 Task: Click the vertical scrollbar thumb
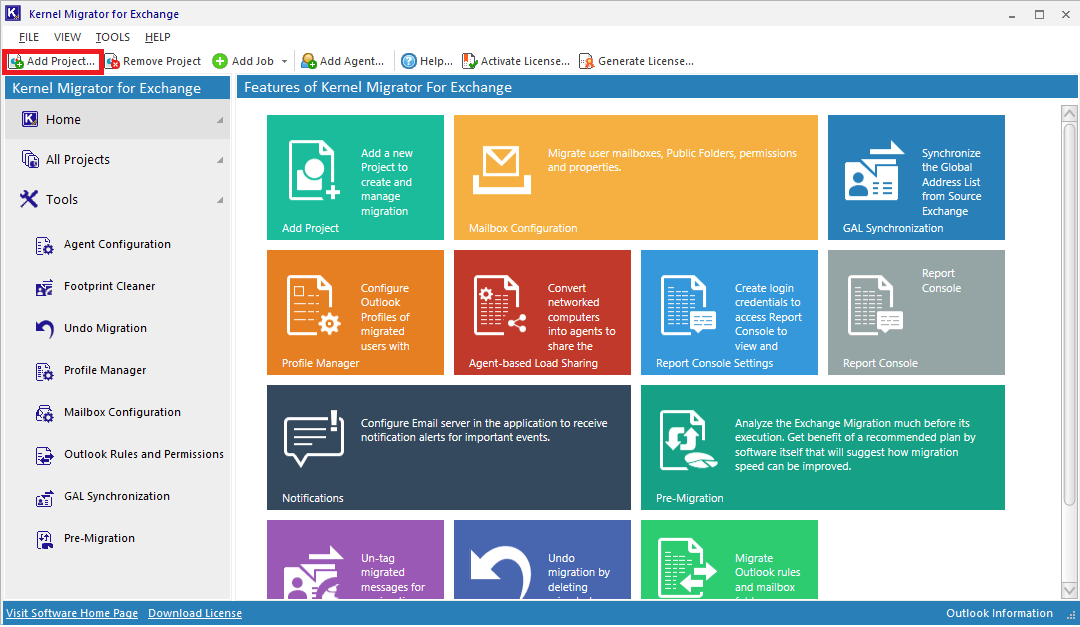[1069, 314]
